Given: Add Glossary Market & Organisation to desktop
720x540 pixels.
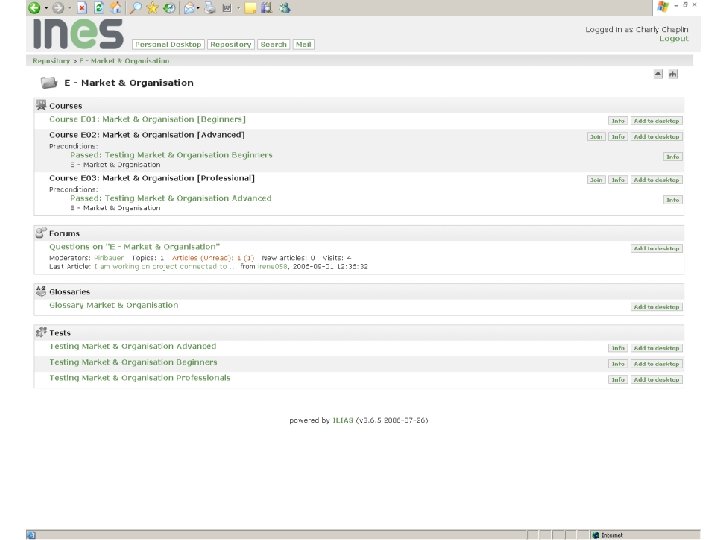Looking at the screenshot, I should point(657,307).
